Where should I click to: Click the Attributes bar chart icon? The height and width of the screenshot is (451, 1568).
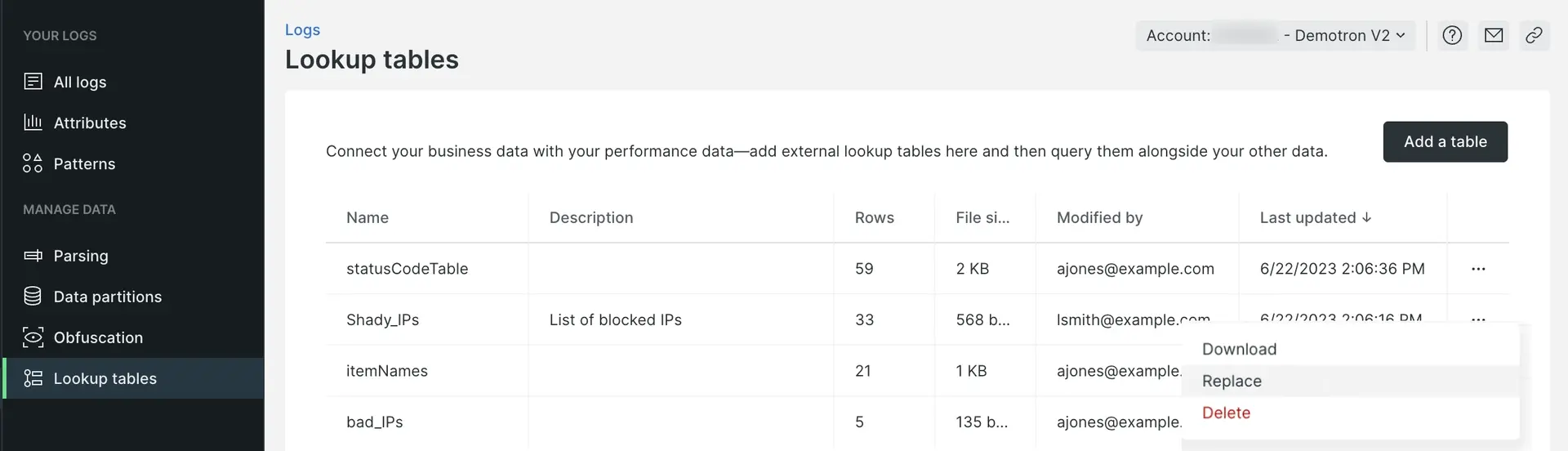pyautogui.click(x=33, y=123)
